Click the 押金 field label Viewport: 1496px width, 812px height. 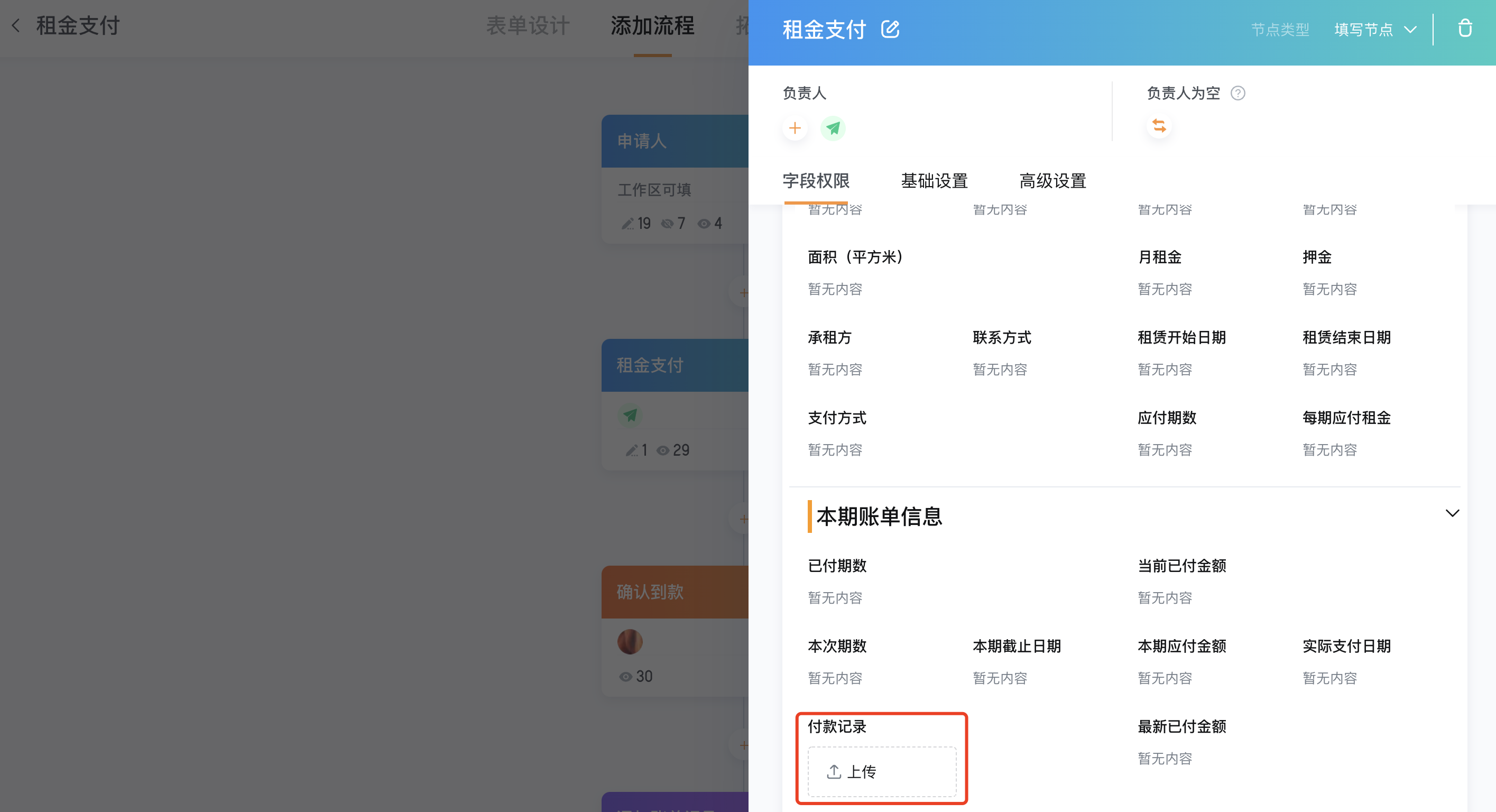pos(1317,257)
